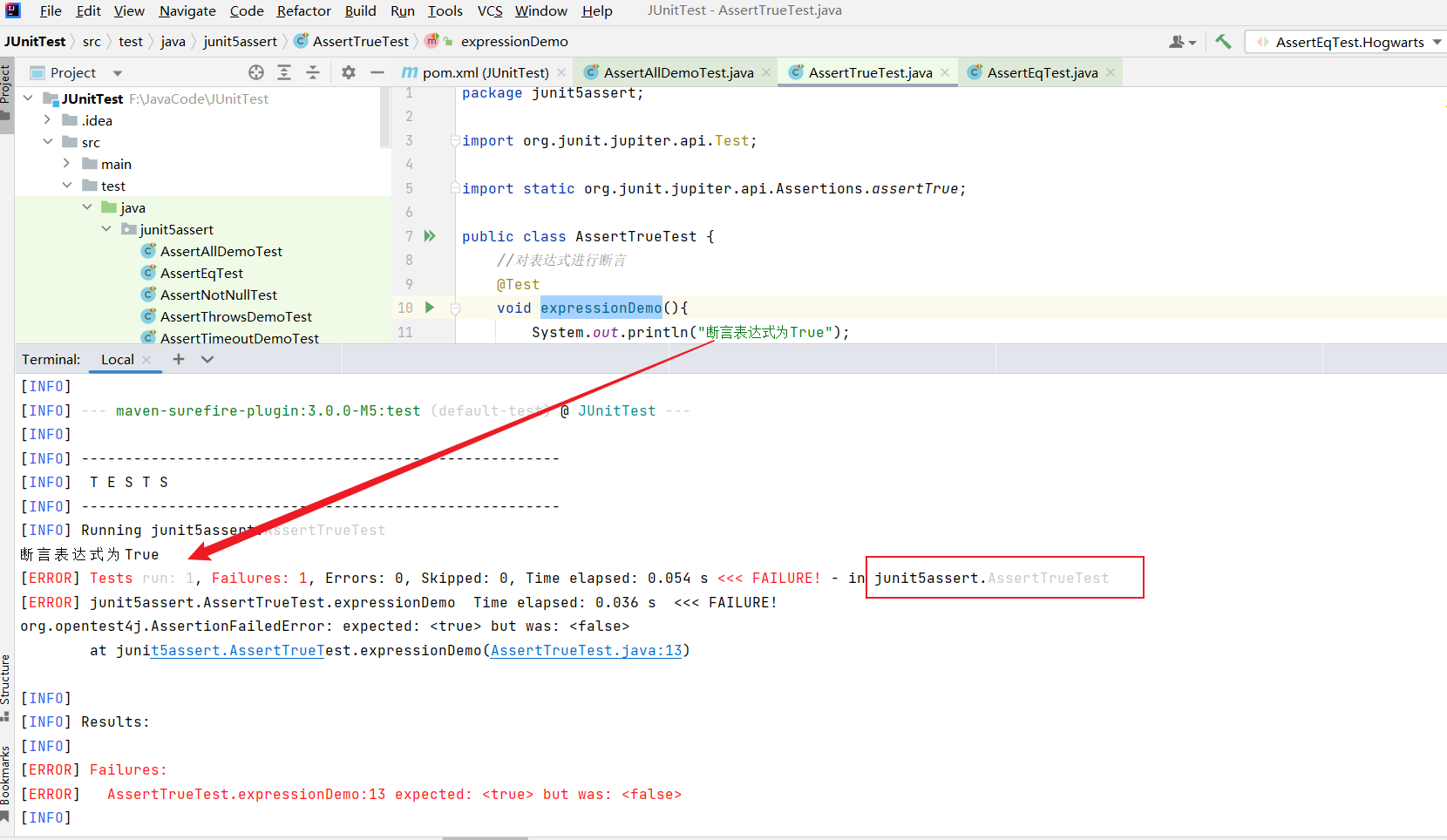Screen dimensions: 1447x840
Task: Run expressionDemo test via gutter arrow
Action: click(430, 308)
